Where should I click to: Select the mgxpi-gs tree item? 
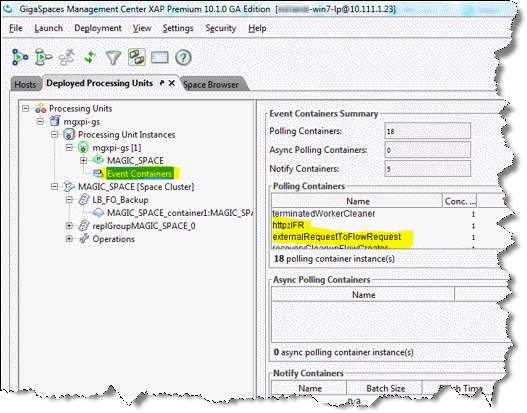(82, 122)
